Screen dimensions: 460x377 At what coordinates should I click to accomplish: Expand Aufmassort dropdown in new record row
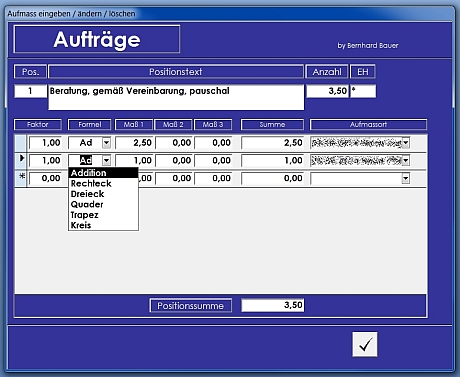point(406,178)
